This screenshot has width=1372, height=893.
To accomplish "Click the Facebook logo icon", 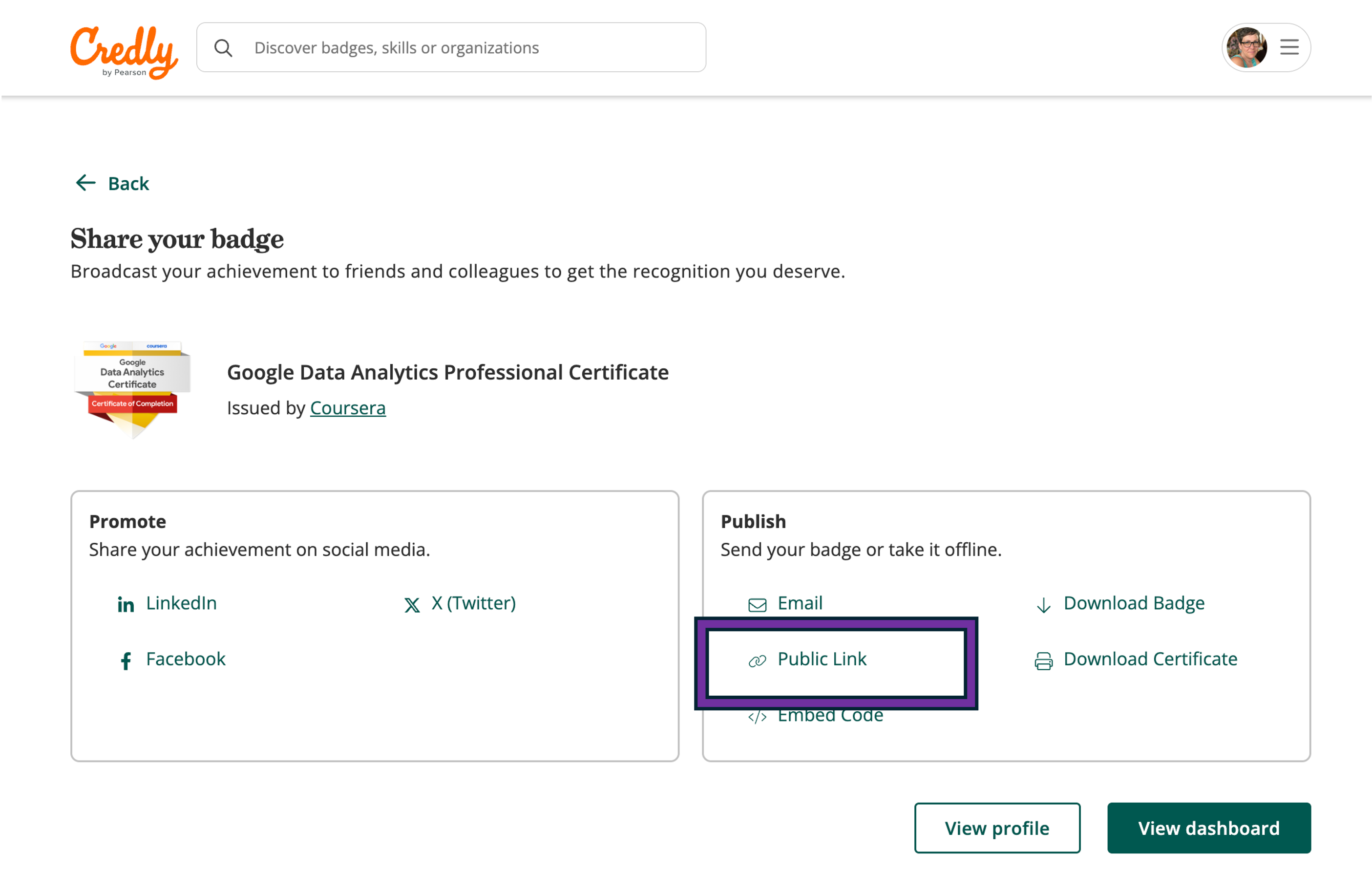I will click(126, 660).
